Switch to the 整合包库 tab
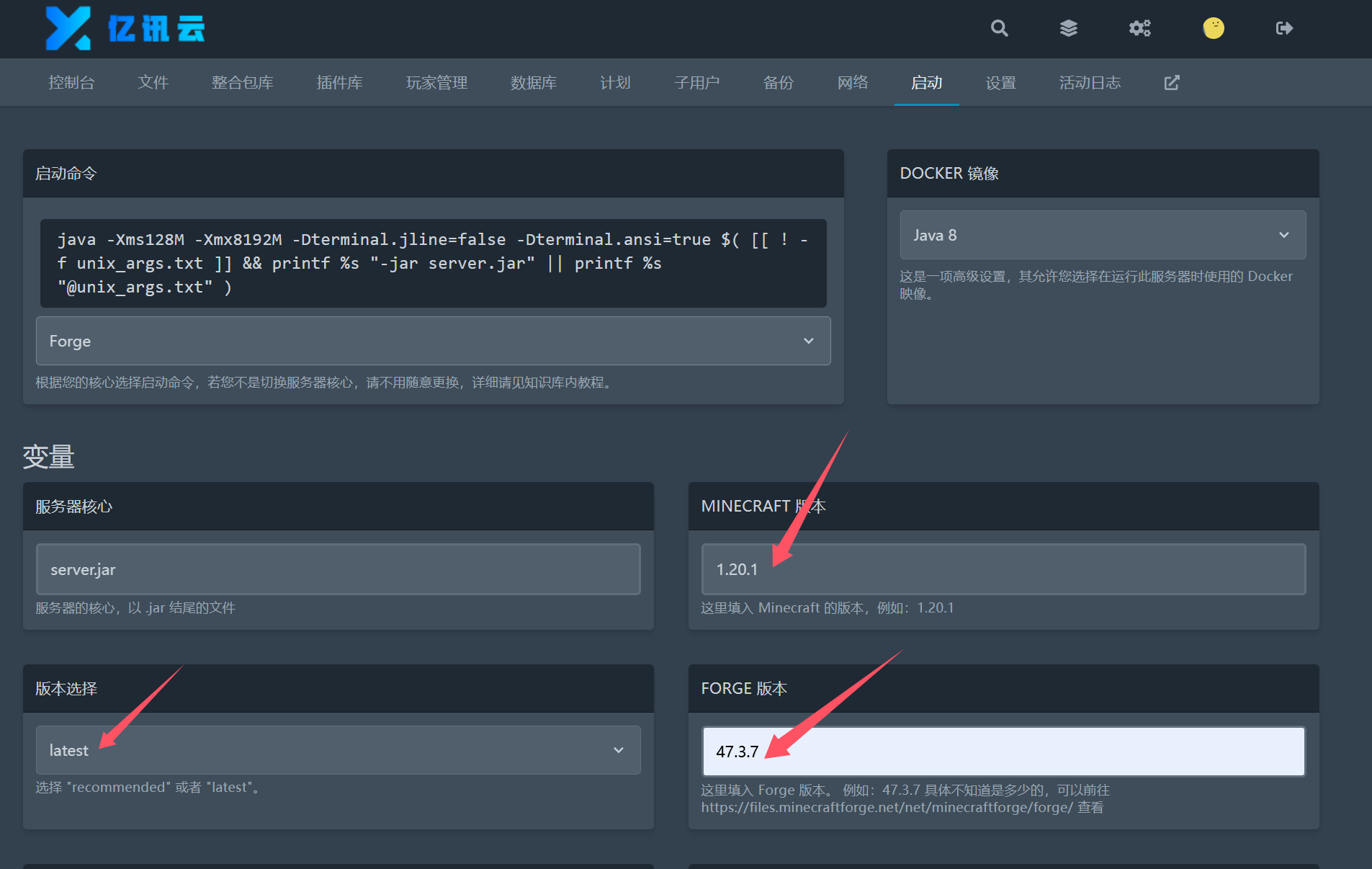Screen dimensions: 1372x869 [243, 83]
